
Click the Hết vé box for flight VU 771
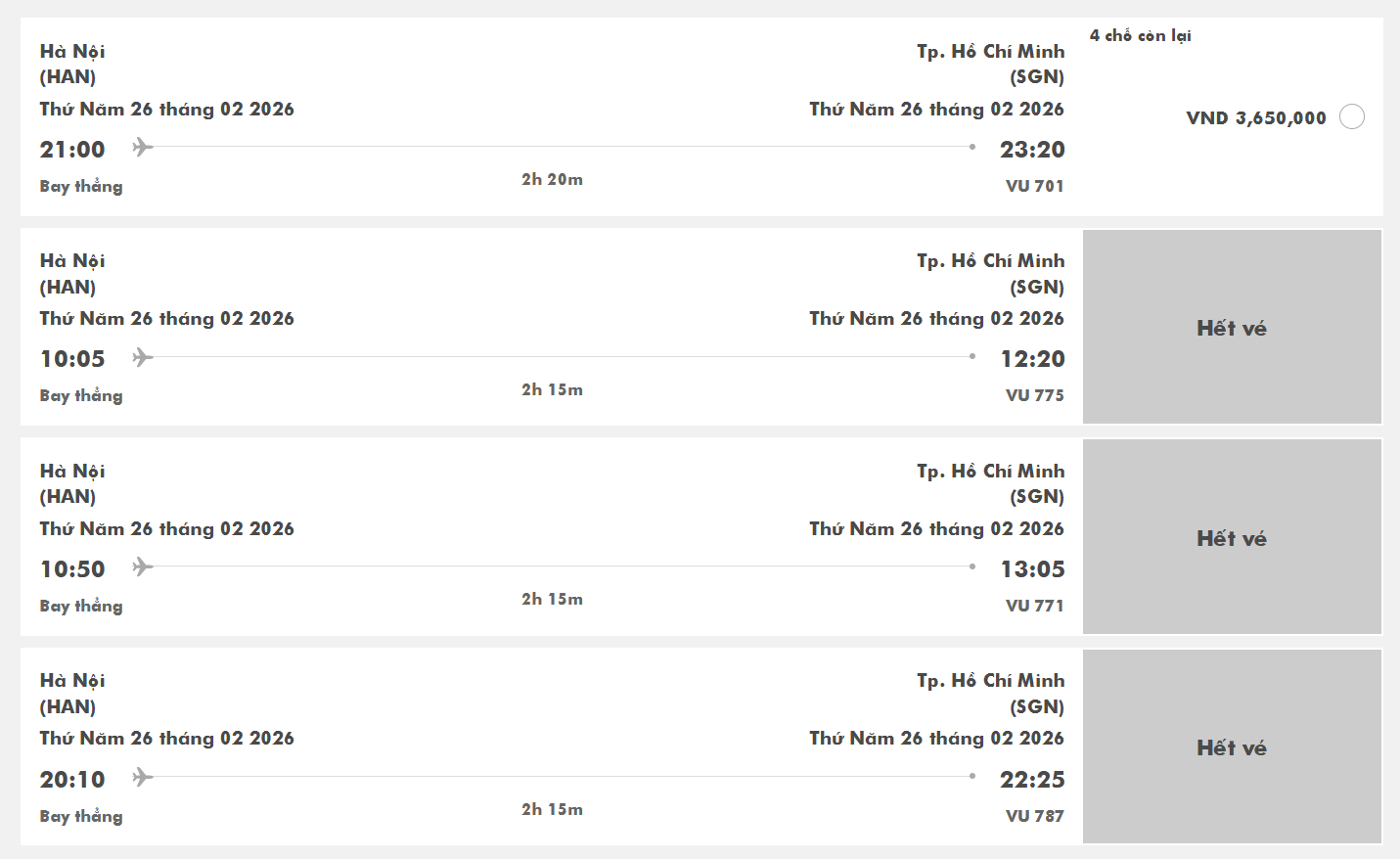pyautogui.click(x=1232, y=538)
